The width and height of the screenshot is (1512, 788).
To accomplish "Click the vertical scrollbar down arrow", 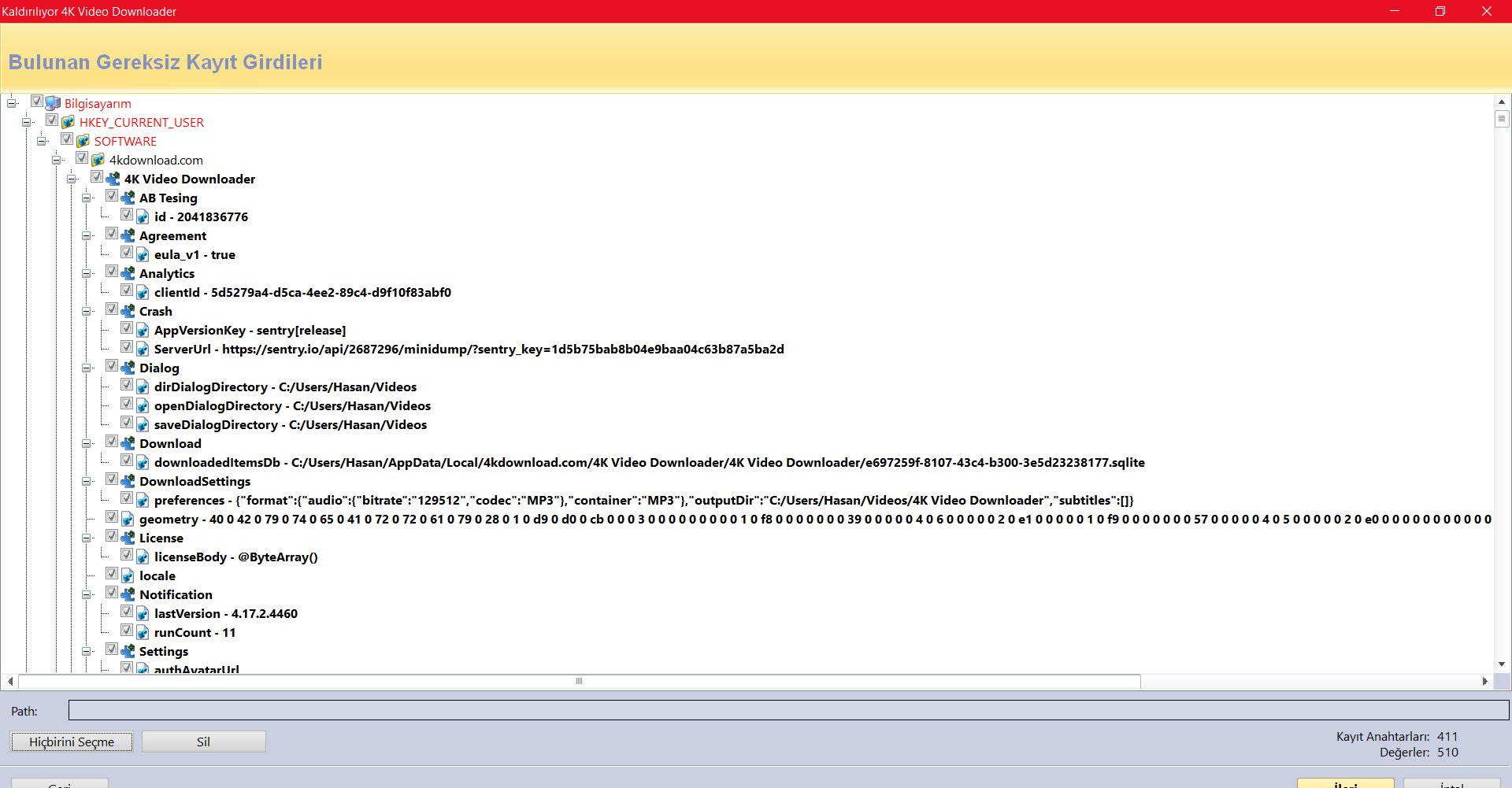I will pyautogui.click(x=1502, y=664).
